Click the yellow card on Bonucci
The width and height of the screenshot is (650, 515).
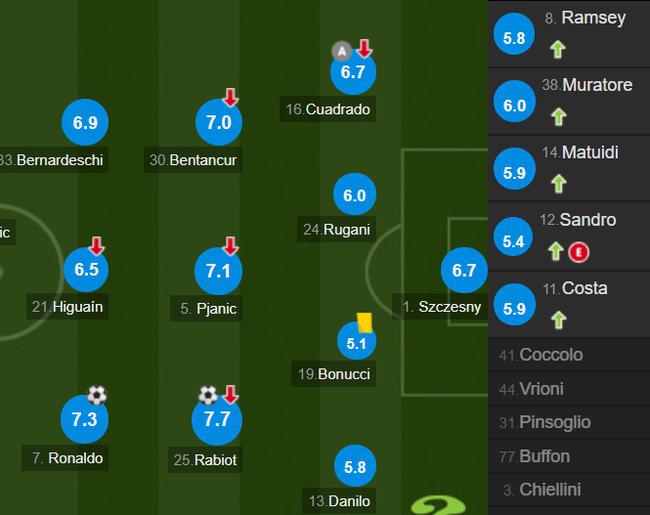[x=364, y=323]
